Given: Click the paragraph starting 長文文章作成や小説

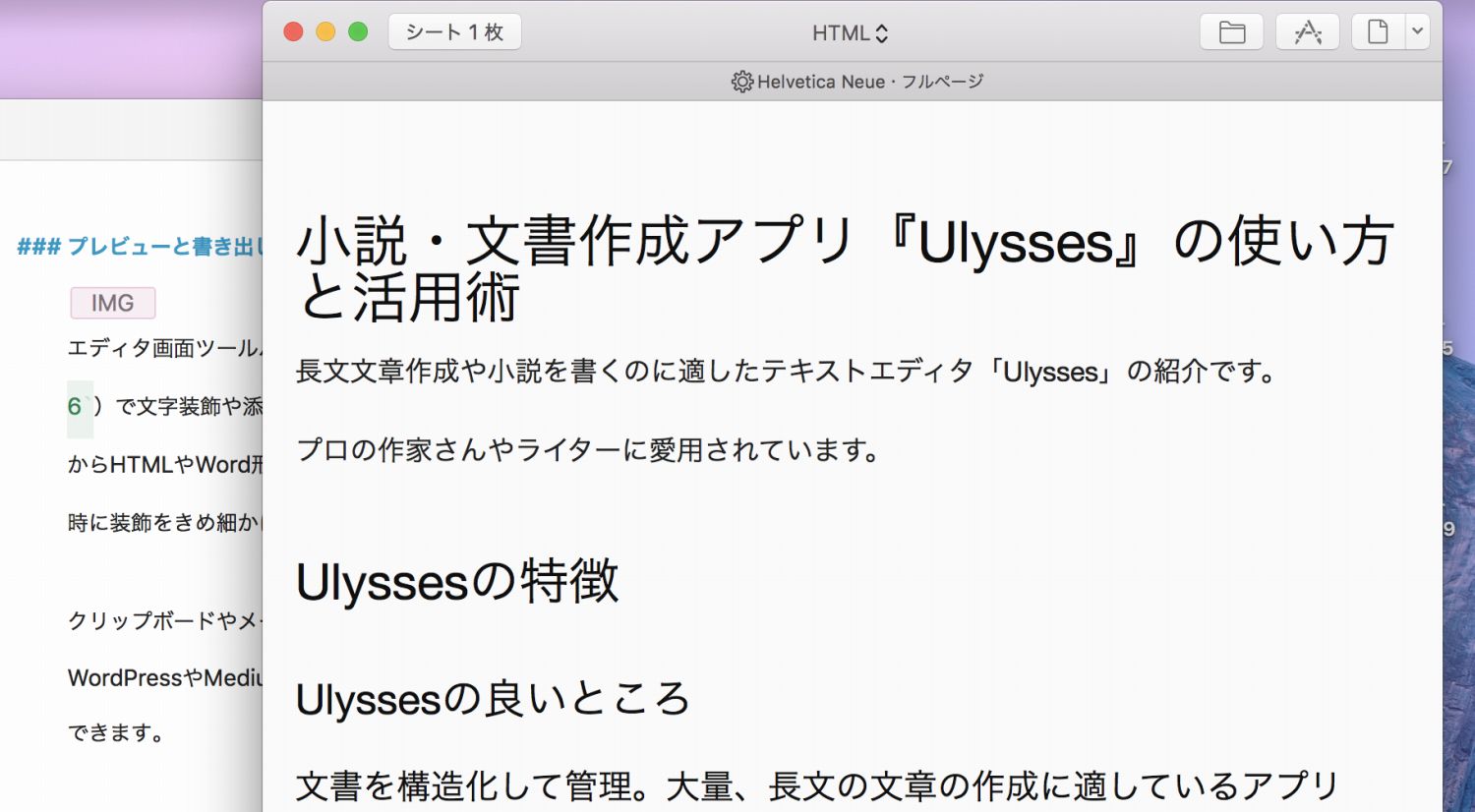Looking at the screenshot, I should (x=787, y=372).
